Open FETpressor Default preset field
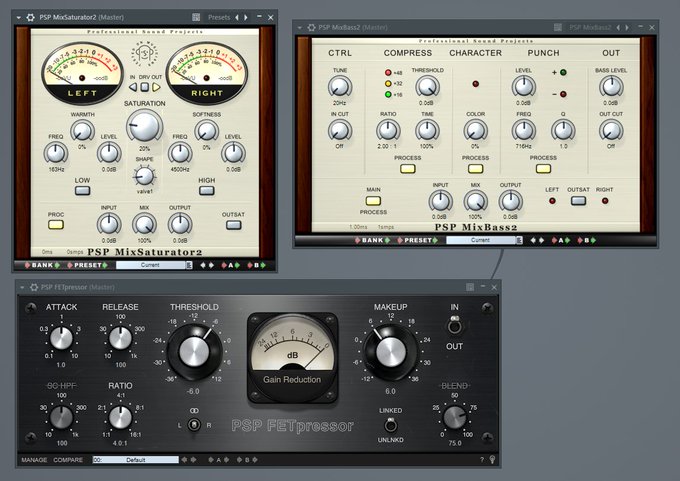The width and height of the screenshot is (680, 481). point(135,460)
